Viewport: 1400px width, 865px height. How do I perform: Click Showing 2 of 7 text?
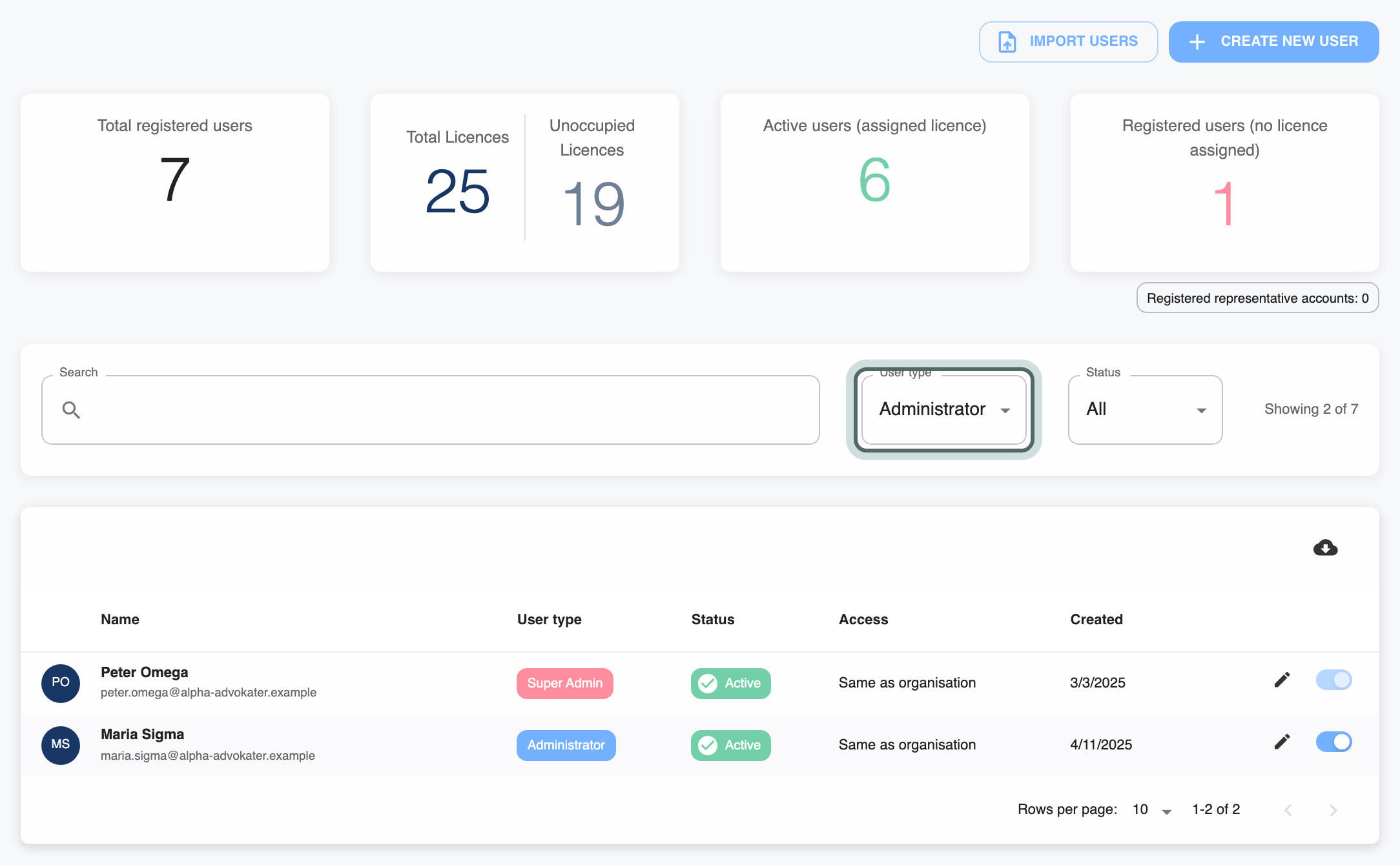[1311, 409]
